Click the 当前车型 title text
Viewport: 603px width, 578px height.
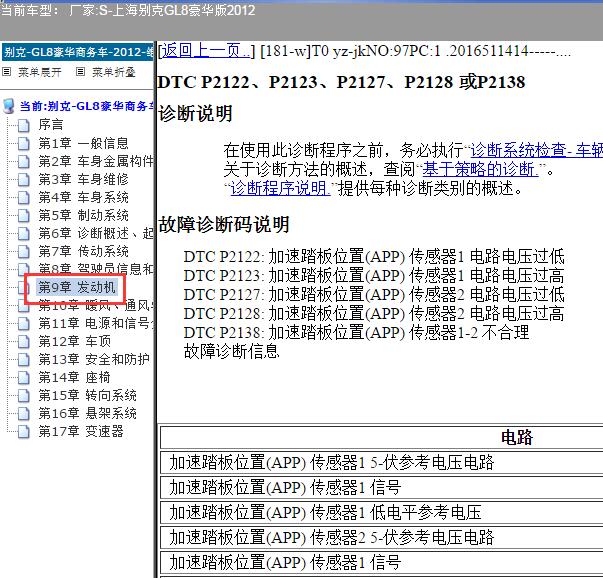pyautogui.click(x=128, y=10)
